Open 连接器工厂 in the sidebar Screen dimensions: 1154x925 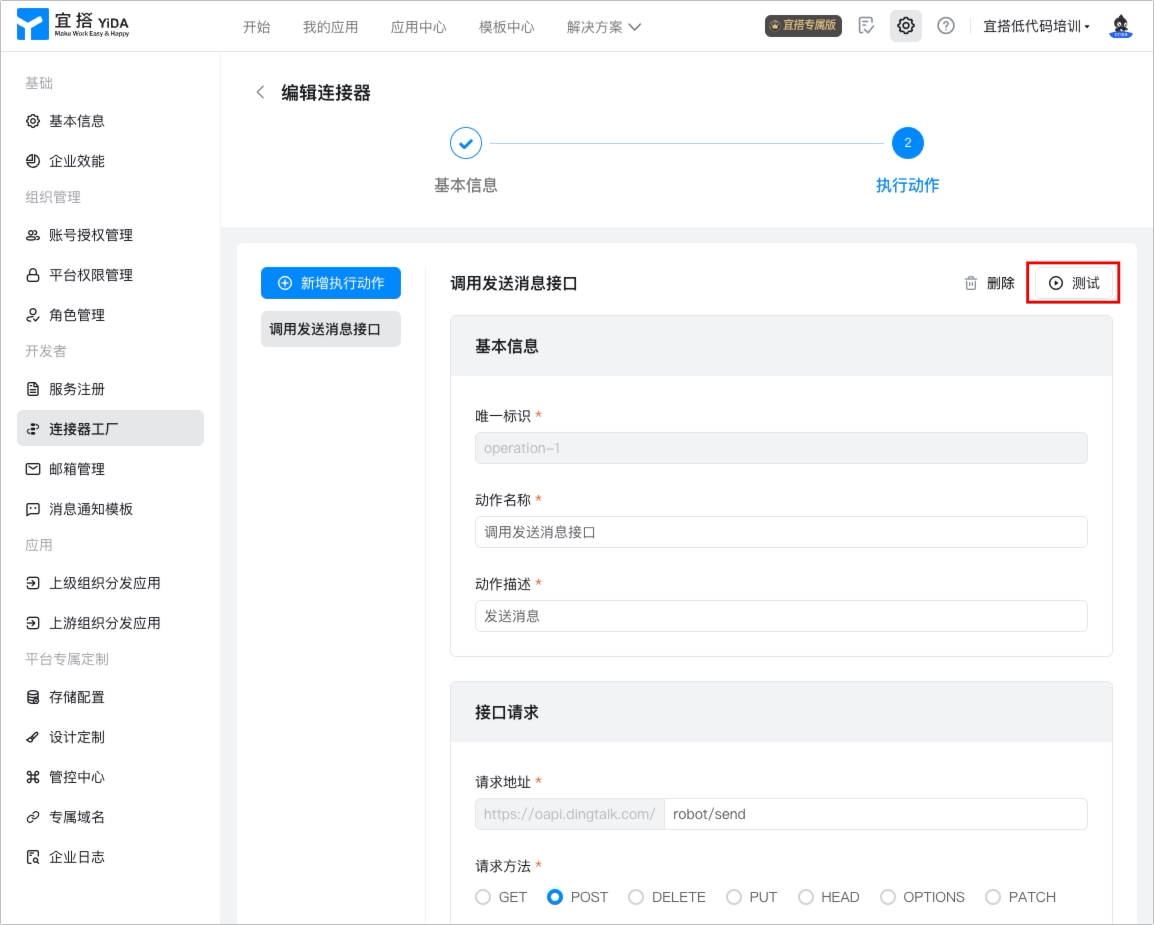[x=110, y=428]
